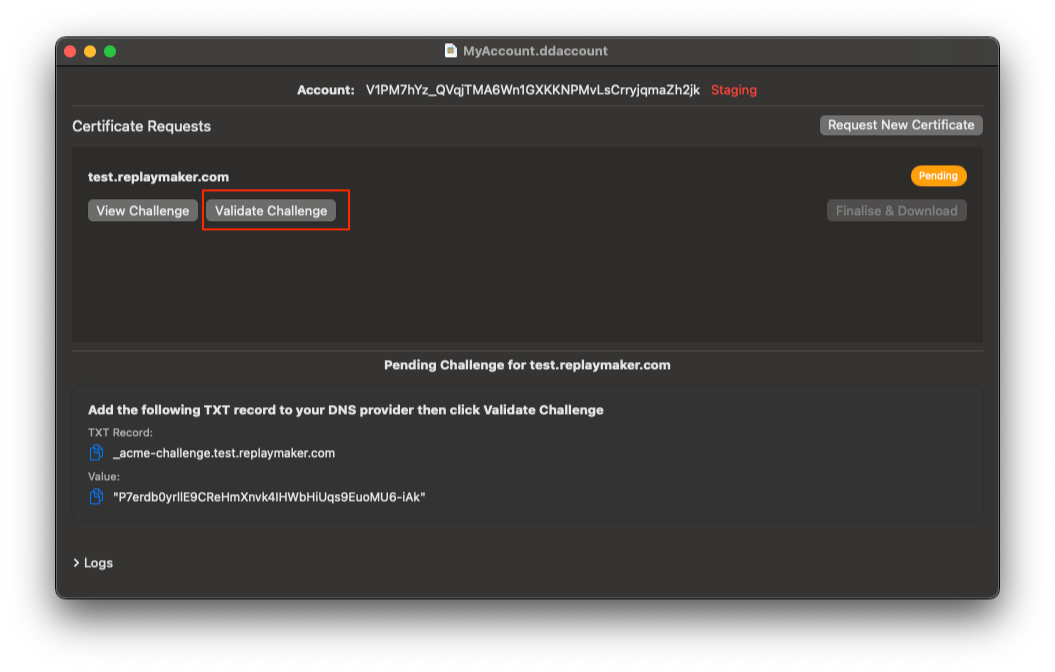Close the MyAccount.ddaccount window

(x=70, y=51)
